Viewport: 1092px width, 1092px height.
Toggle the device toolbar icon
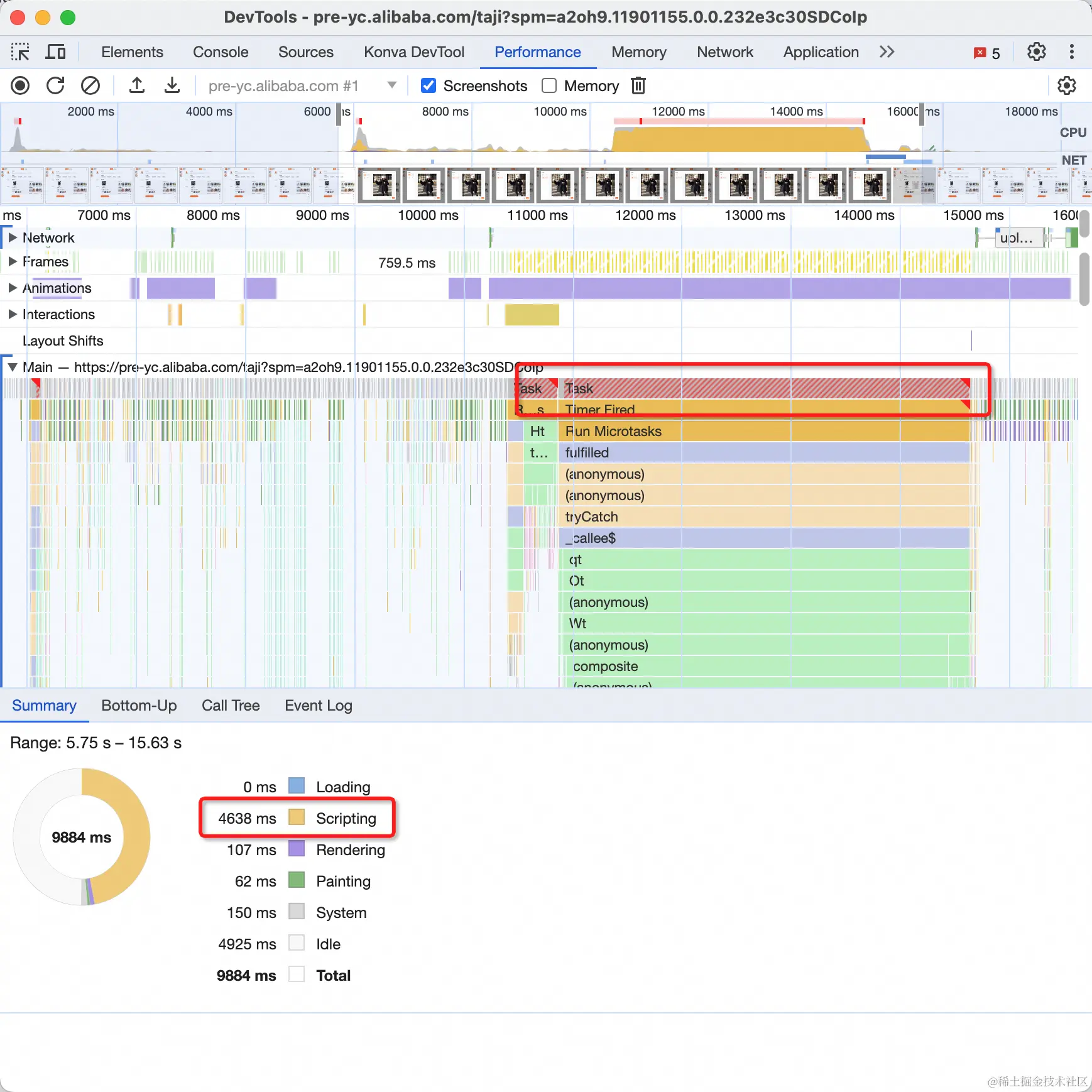[55, 52]
